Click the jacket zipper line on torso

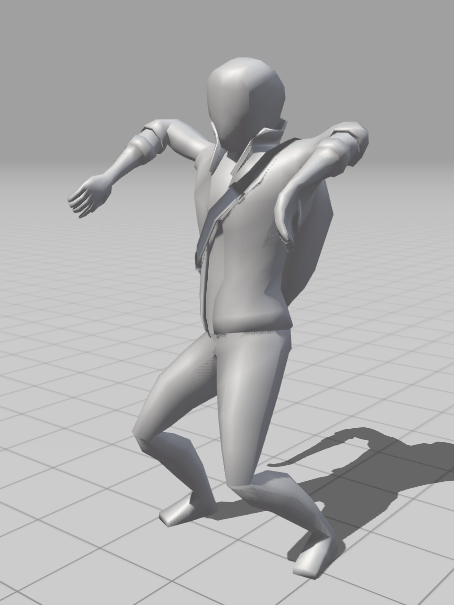coord(205,278)
